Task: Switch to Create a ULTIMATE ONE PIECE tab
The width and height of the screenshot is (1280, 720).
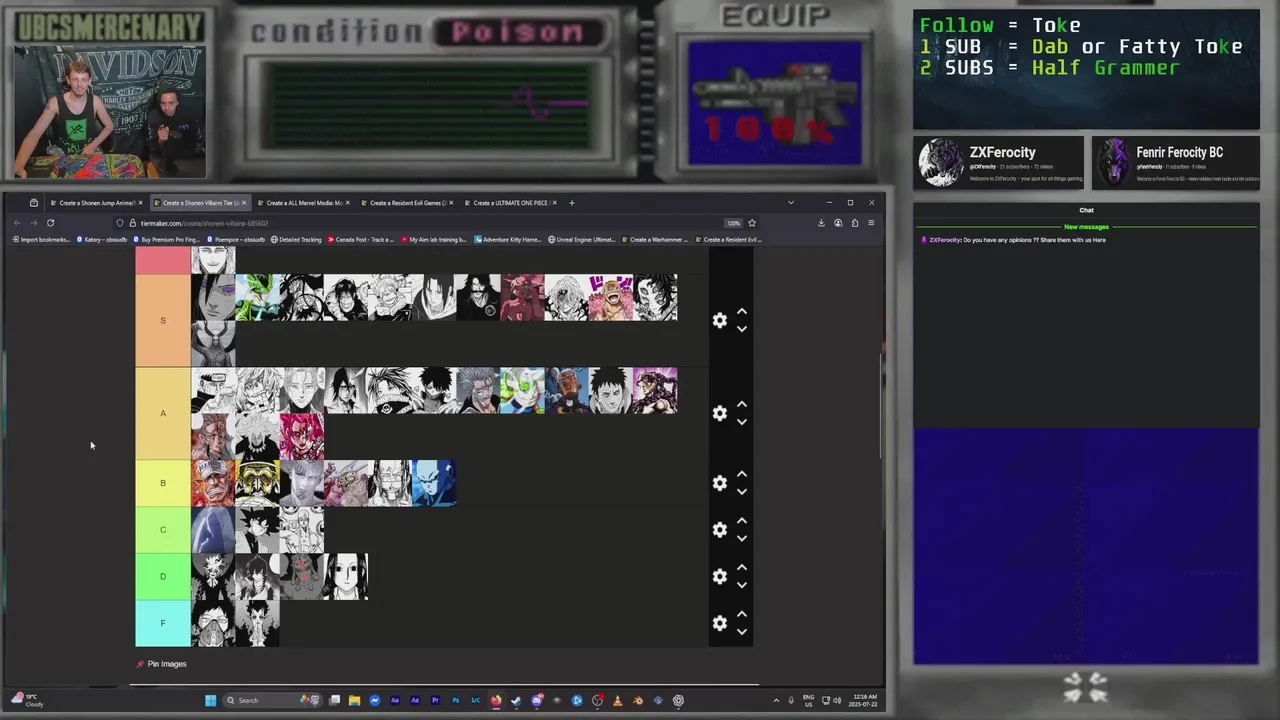Action: 511,203
